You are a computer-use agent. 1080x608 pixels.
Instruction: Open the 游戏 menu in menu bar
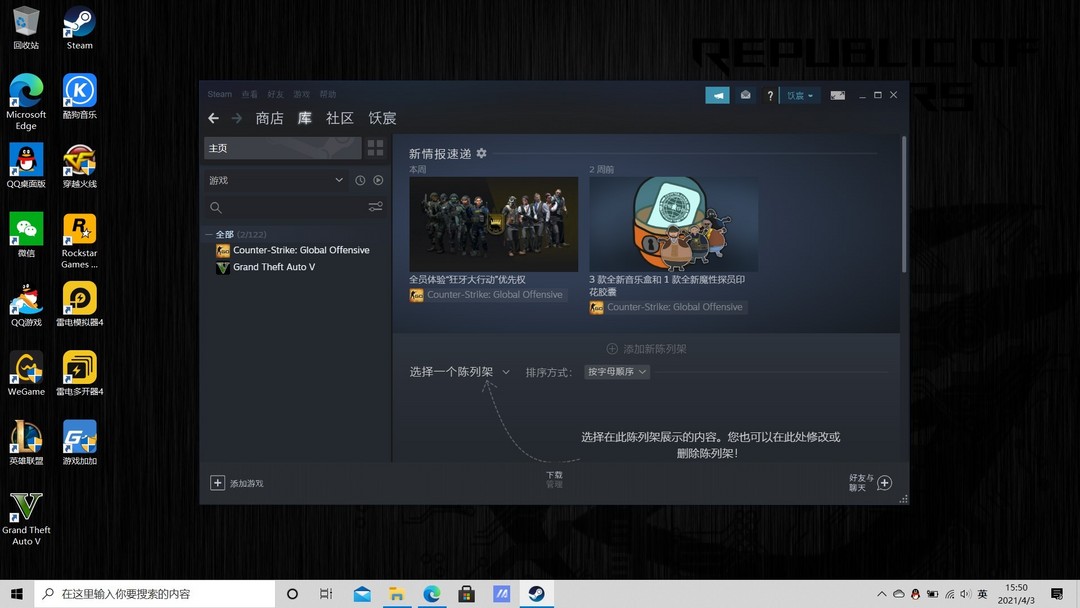click(302, 94)
